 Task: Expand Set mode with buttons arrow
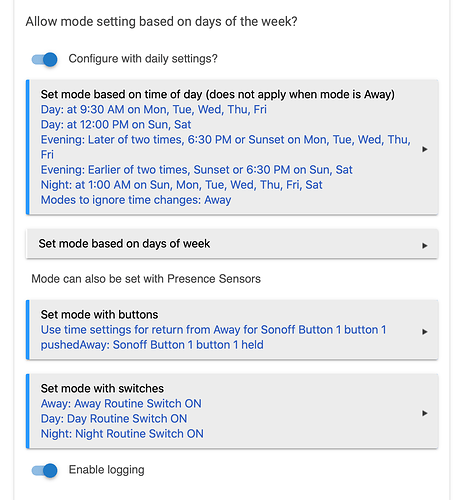[424, 332]
